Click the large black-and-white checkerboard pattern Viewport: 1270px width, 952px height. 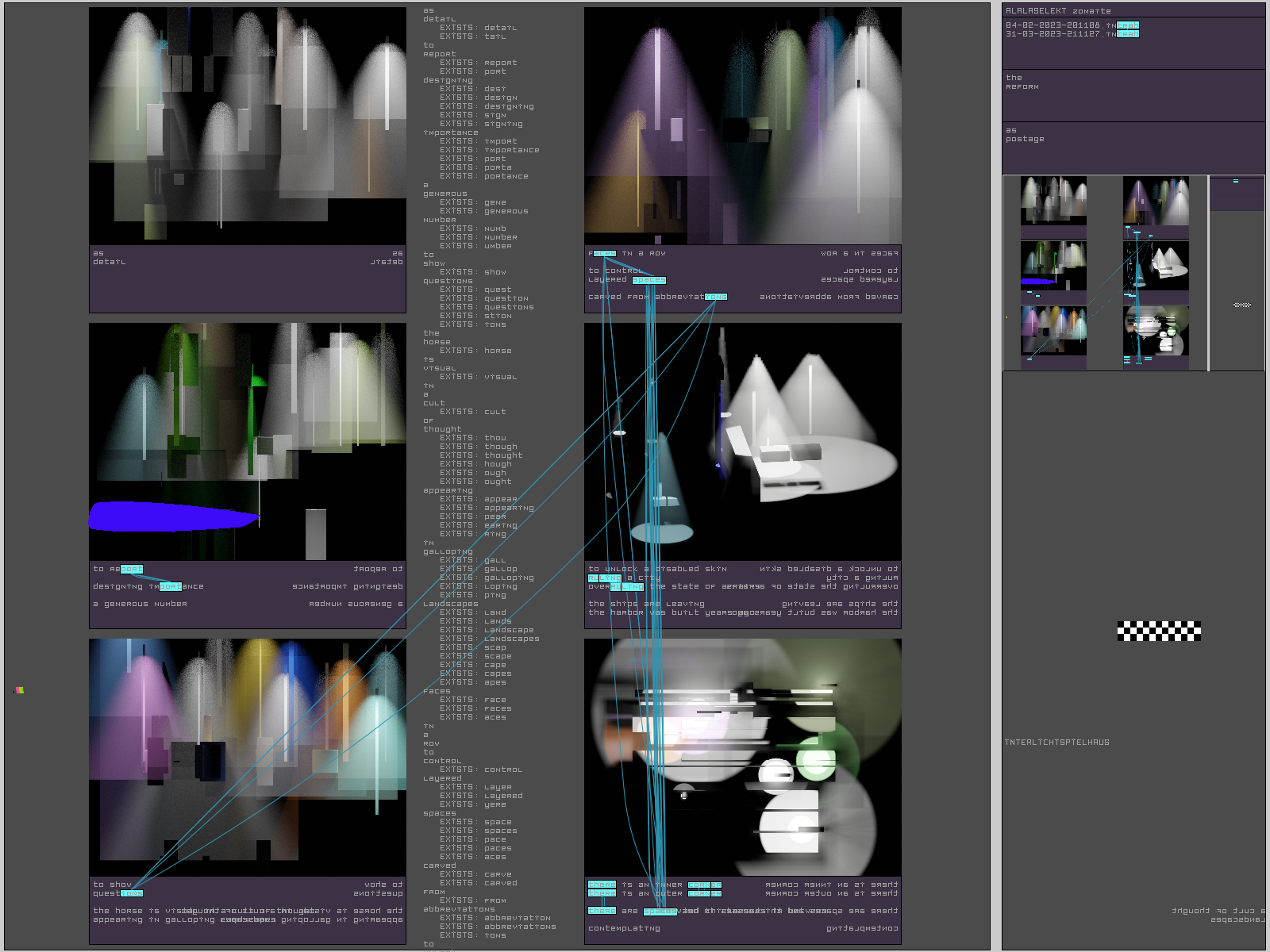(x=1159, y=631)
